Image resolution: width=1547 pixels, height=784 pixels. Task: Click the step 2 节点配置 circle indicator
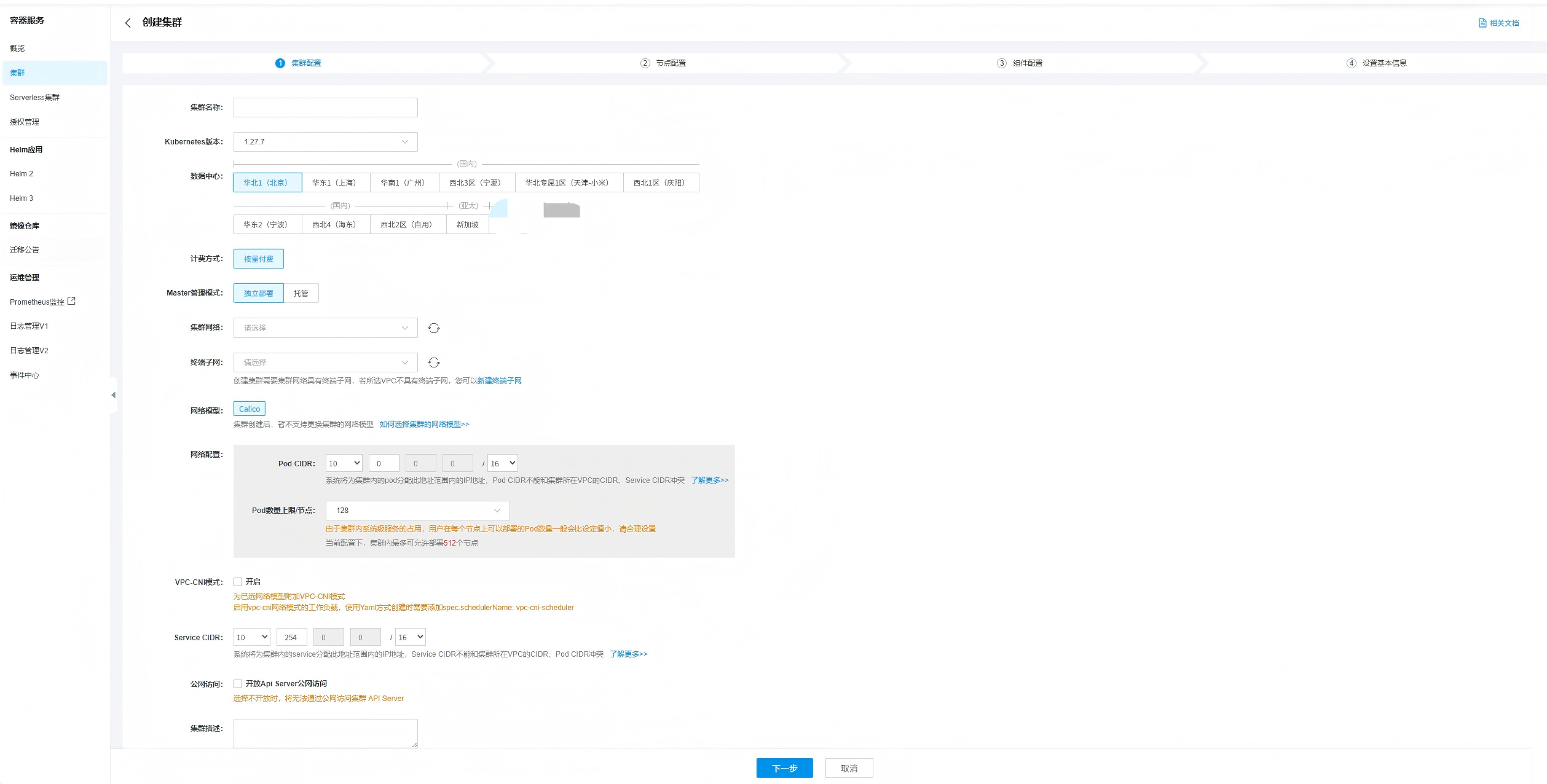point(645,63)
